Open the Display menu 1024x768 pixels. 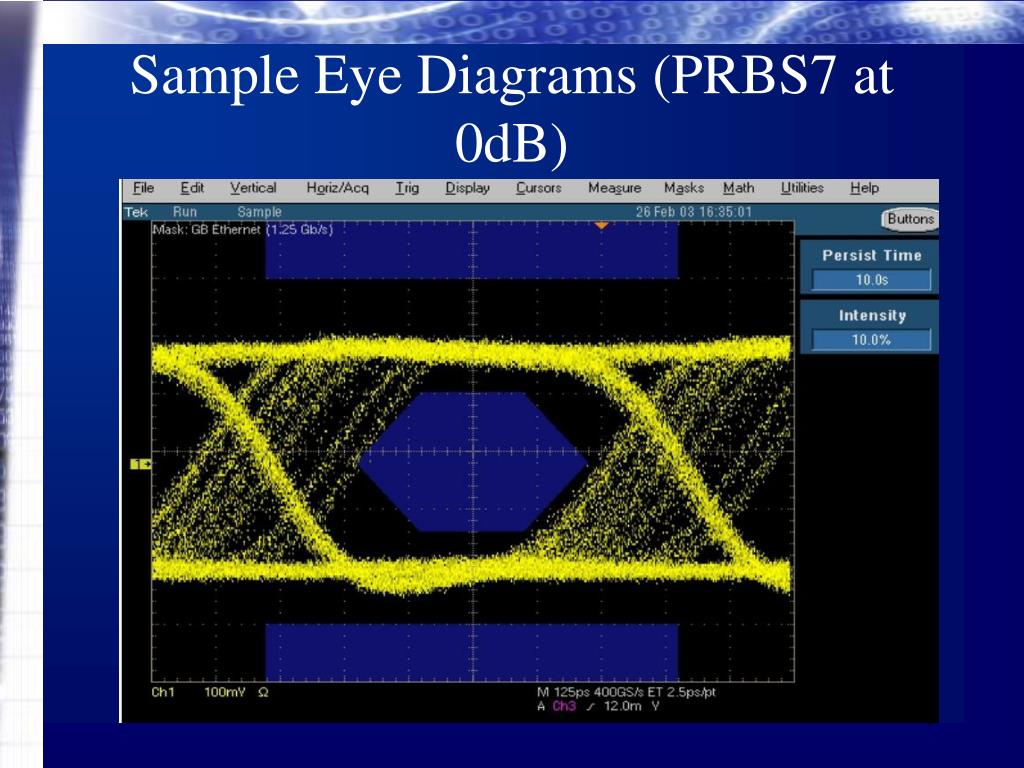tap(468, 188)
